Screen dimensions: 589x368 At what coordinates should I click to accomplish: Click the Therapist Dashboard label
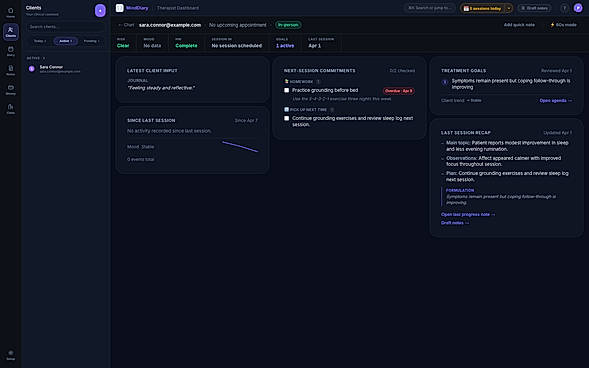pyautogui.click(x=178, y=8)
